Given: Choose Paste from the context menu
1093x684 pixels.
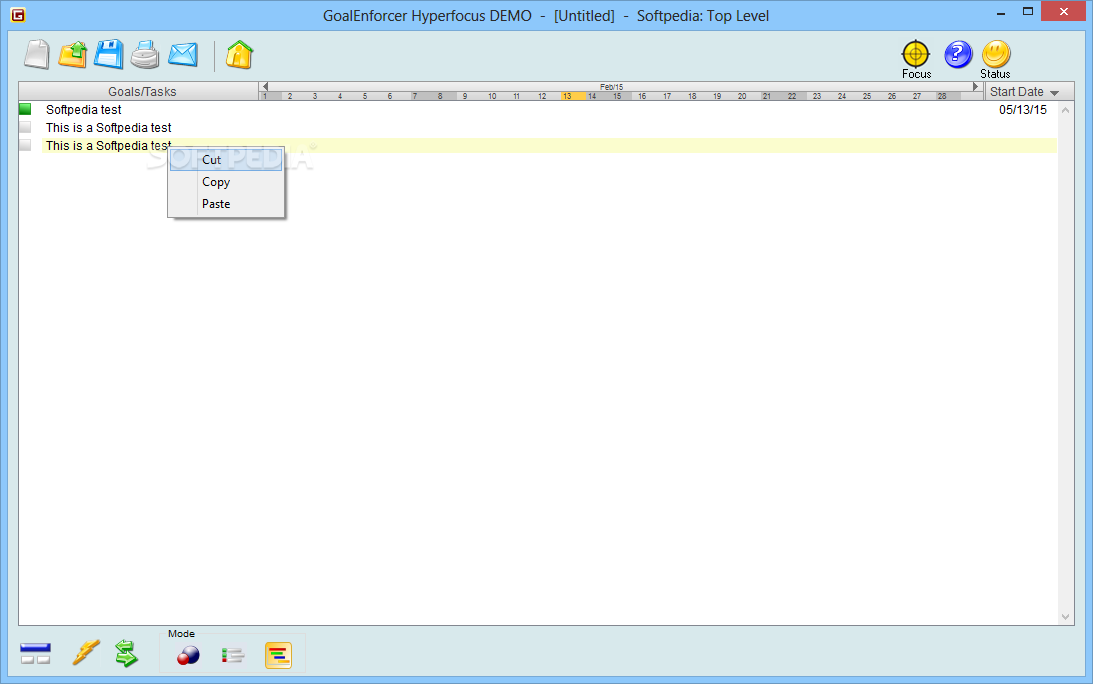Looking at the screenshot, I should (x=226, y=204).
